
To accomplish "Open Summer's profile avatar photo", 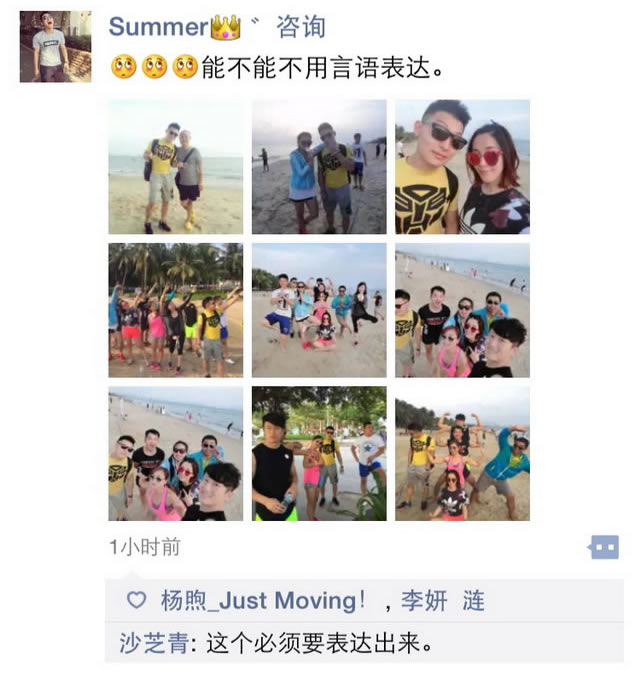I will coord(56,47).
